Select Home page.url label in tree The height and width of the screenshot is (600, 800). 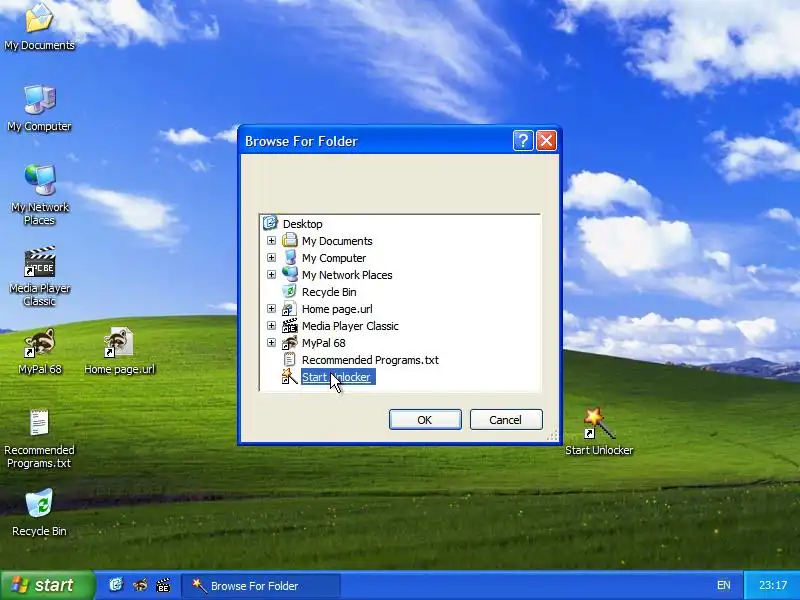(x=337, y=309)
